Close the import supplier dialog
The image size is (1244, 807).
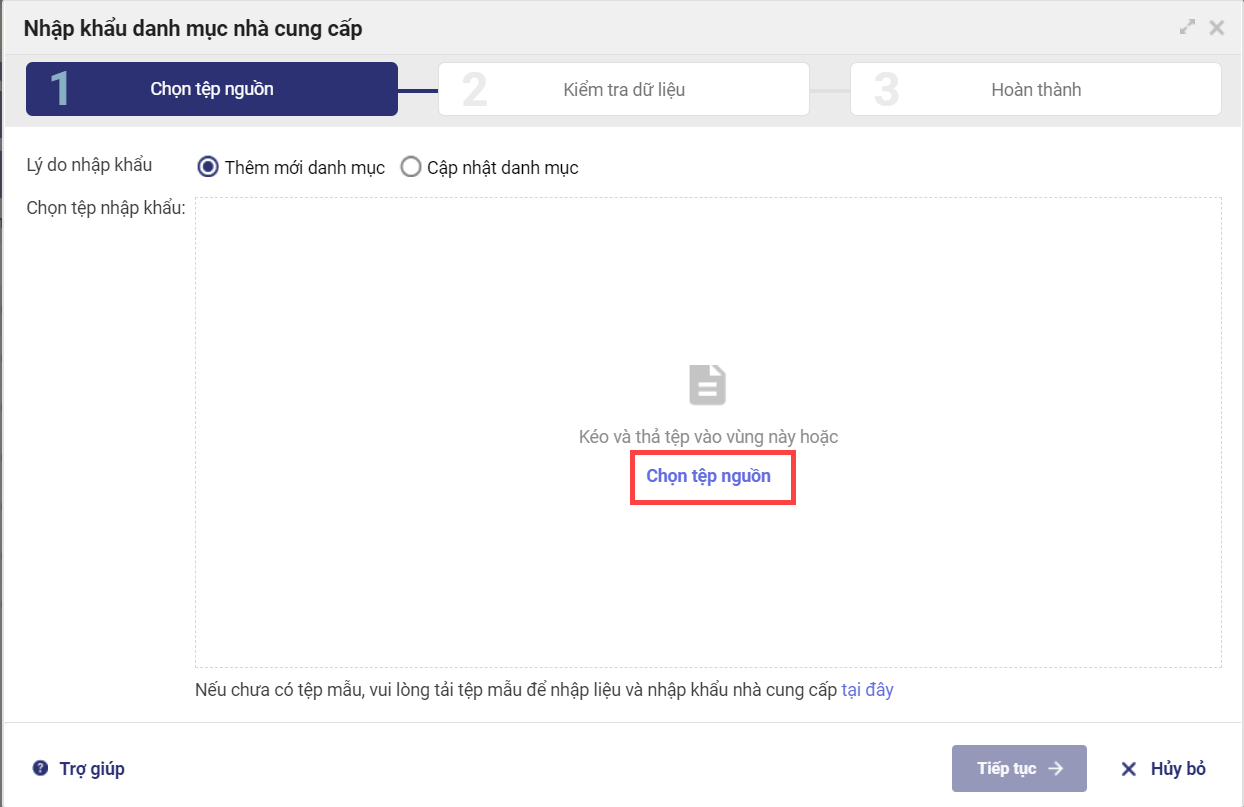click(x=1217, y=28)
